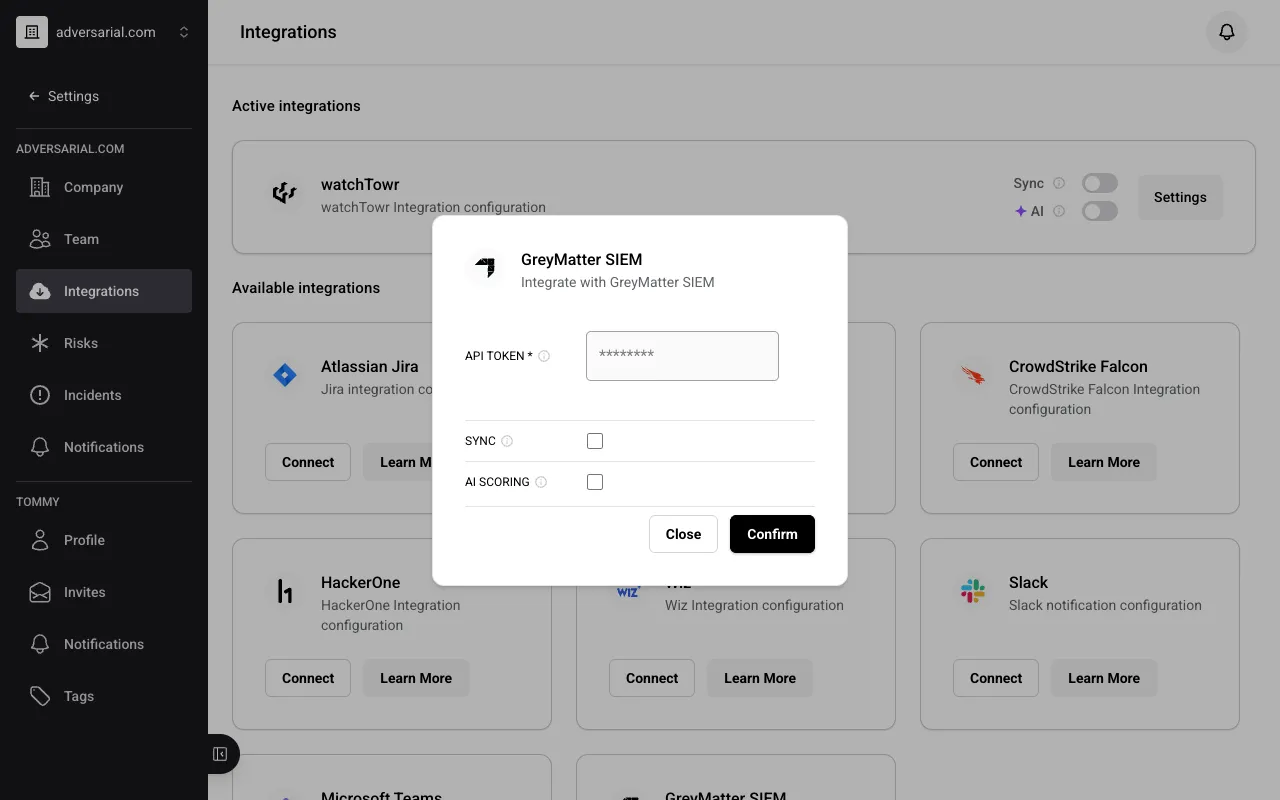Screen dimensions: 1280x800
Task: Click the Atlassian Jira logo icon
Action: tap(285, 376)
